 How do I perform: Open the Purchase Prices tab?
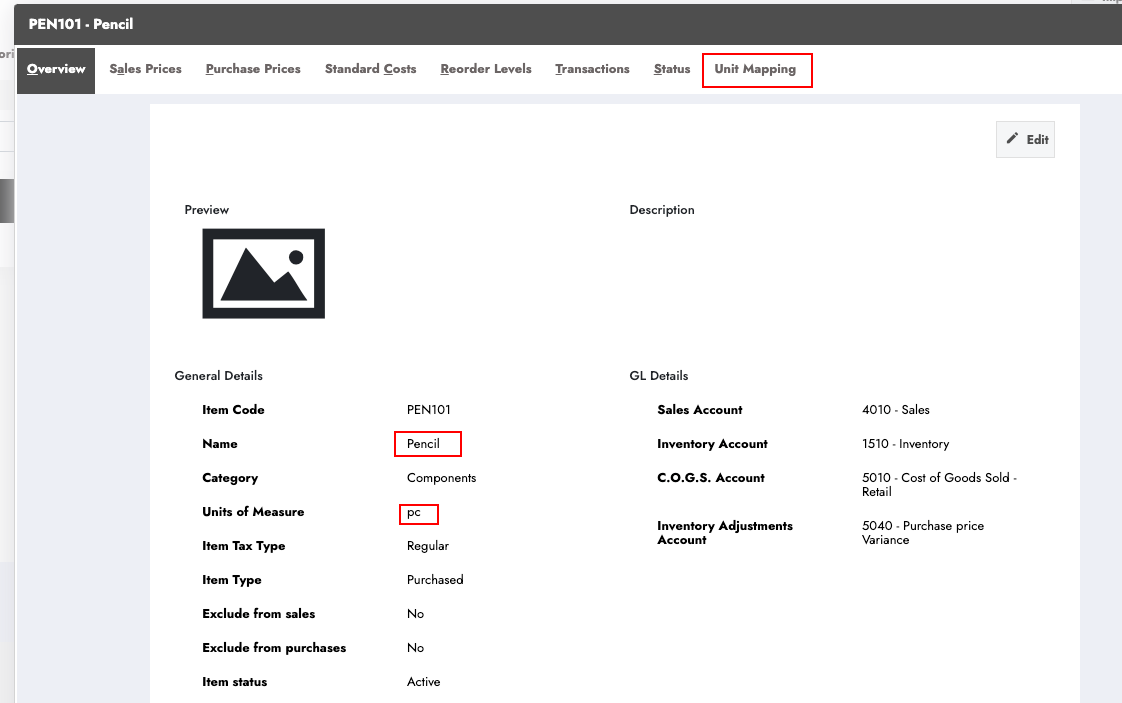click(x=253, y=69)
